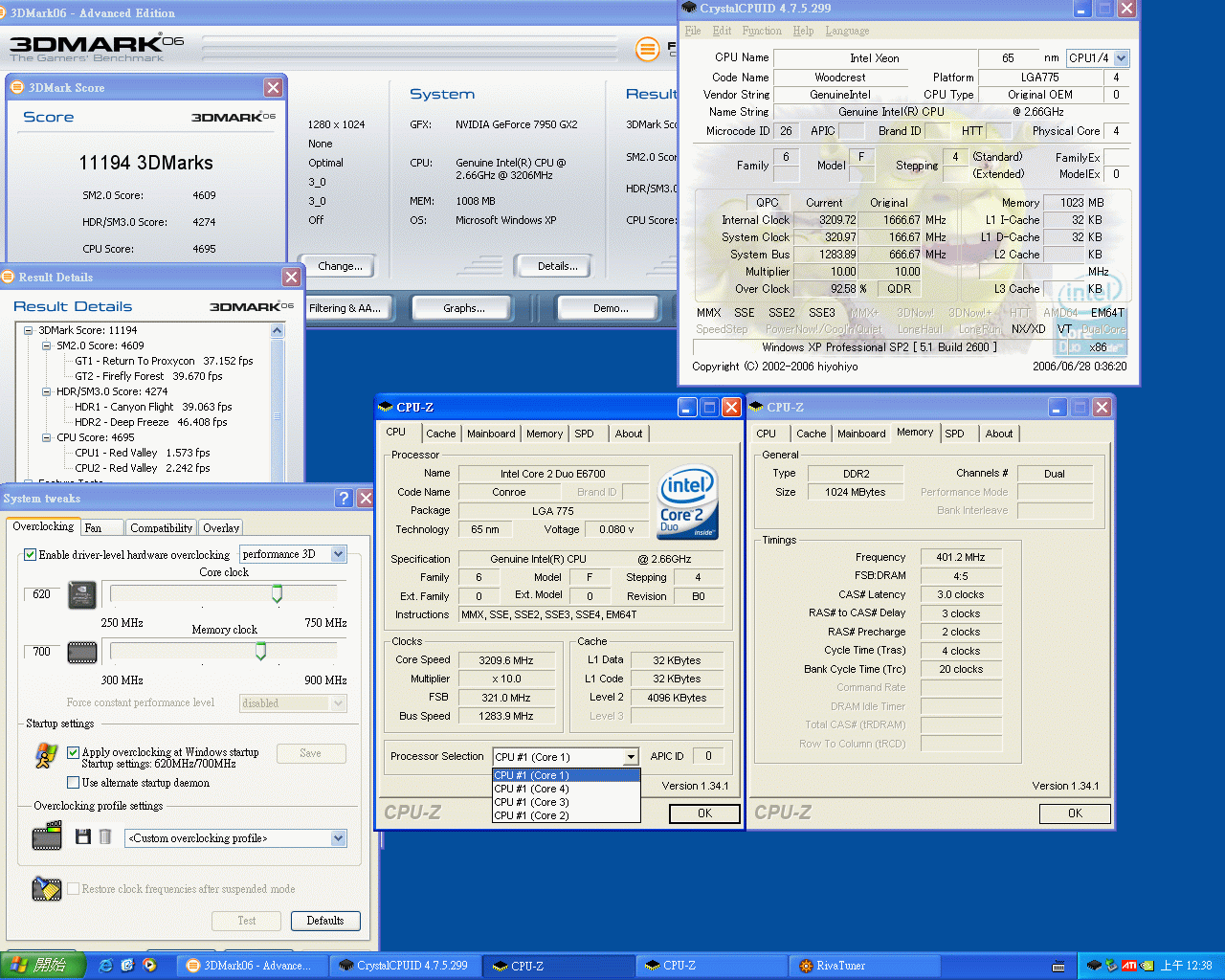Open context help via System tweaks question-mark button

click(x=345, y=498)
